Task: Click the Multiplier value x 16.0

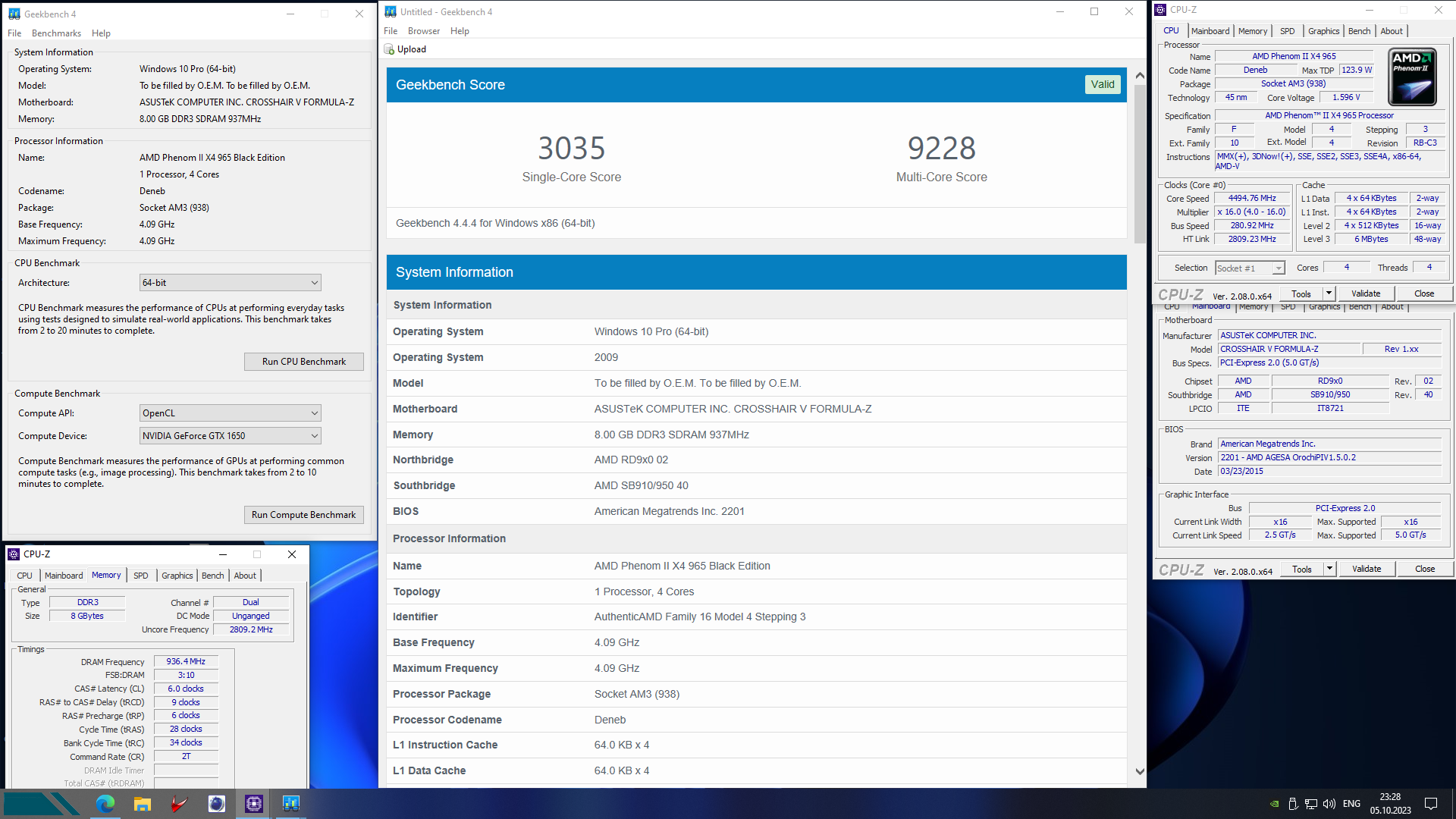Action: click(x=1252, y=212)
